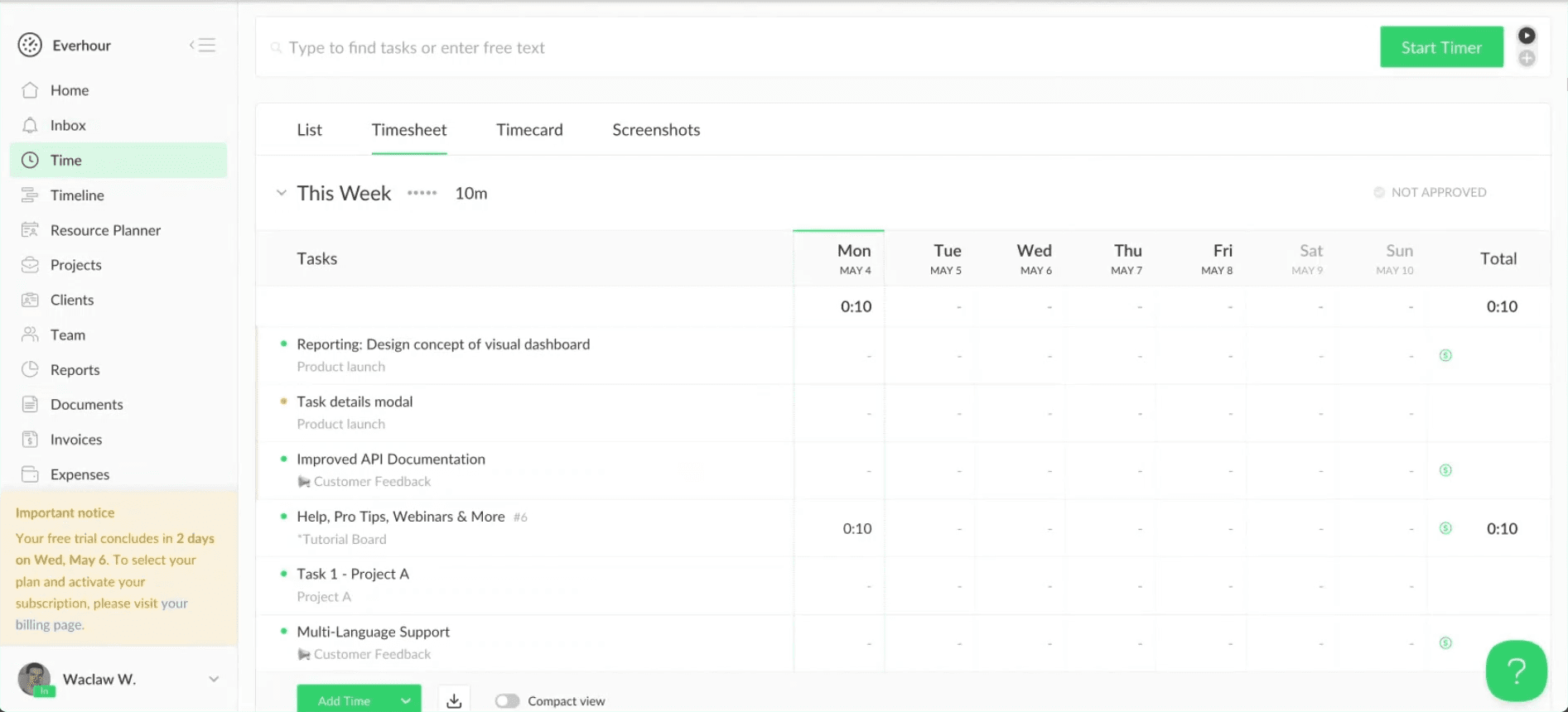Collapse the sidebar menu icon

[x=202, y=45]
